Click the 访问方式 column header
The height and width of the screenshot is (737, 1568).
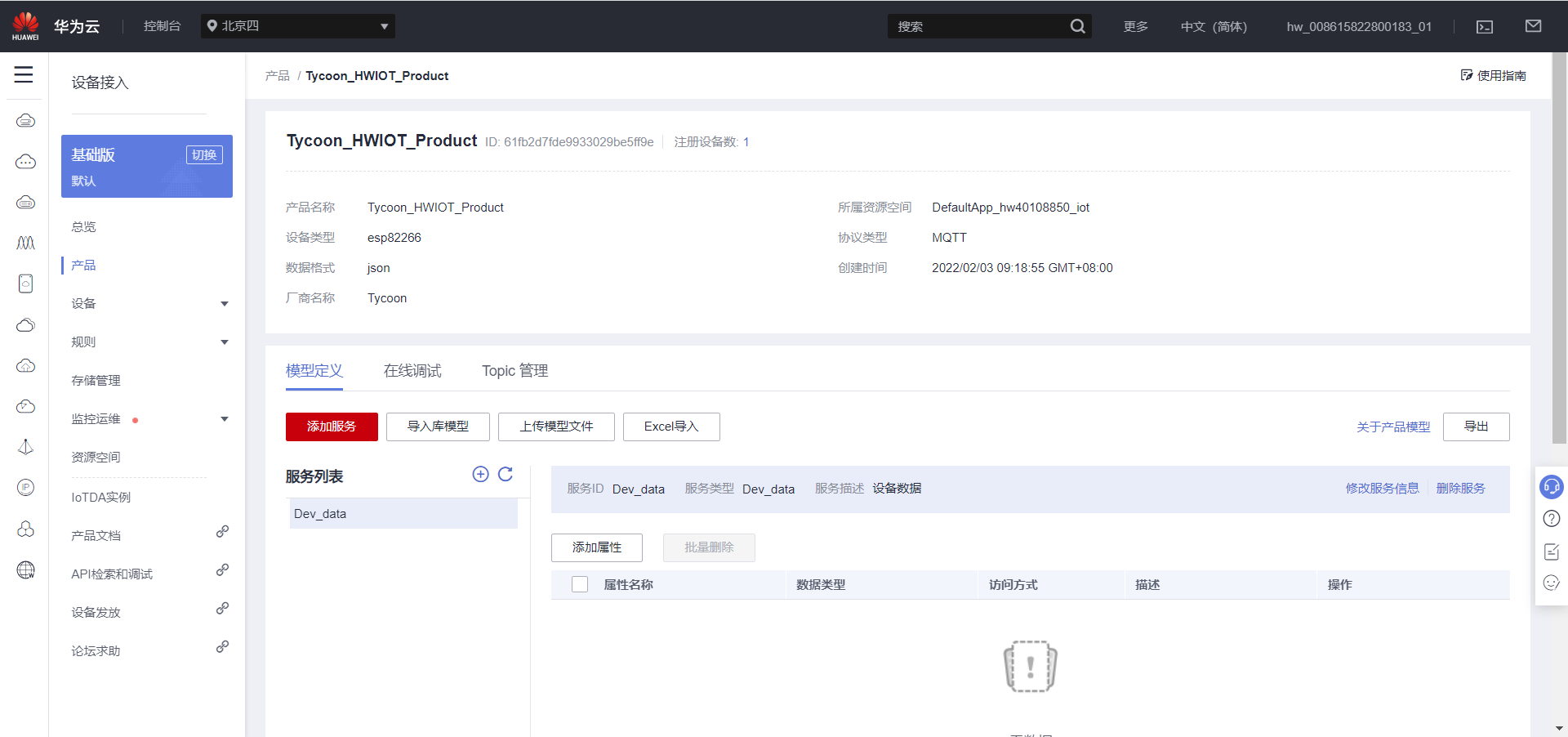click(1013, 585)
